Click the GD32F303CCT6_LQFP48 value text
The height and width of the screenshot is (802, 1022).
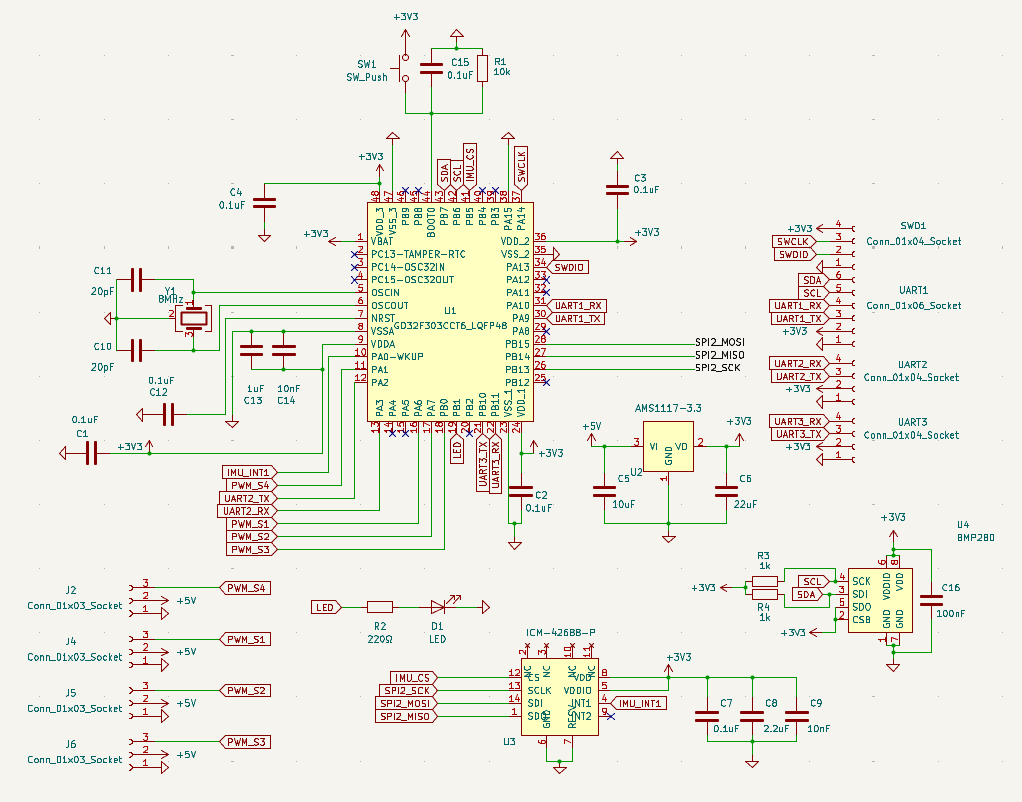click(450, 325)
